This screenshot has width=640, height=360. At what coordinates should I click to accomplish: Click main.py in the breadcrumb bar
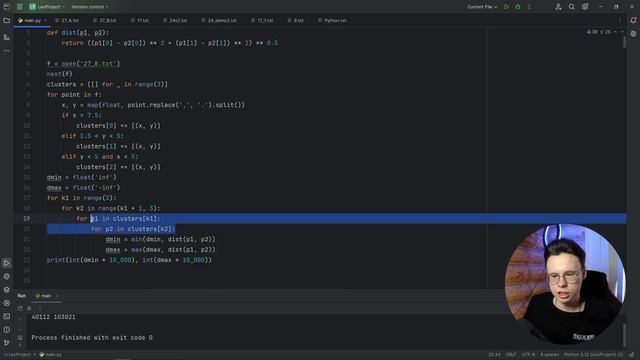[x=51, y=355]
